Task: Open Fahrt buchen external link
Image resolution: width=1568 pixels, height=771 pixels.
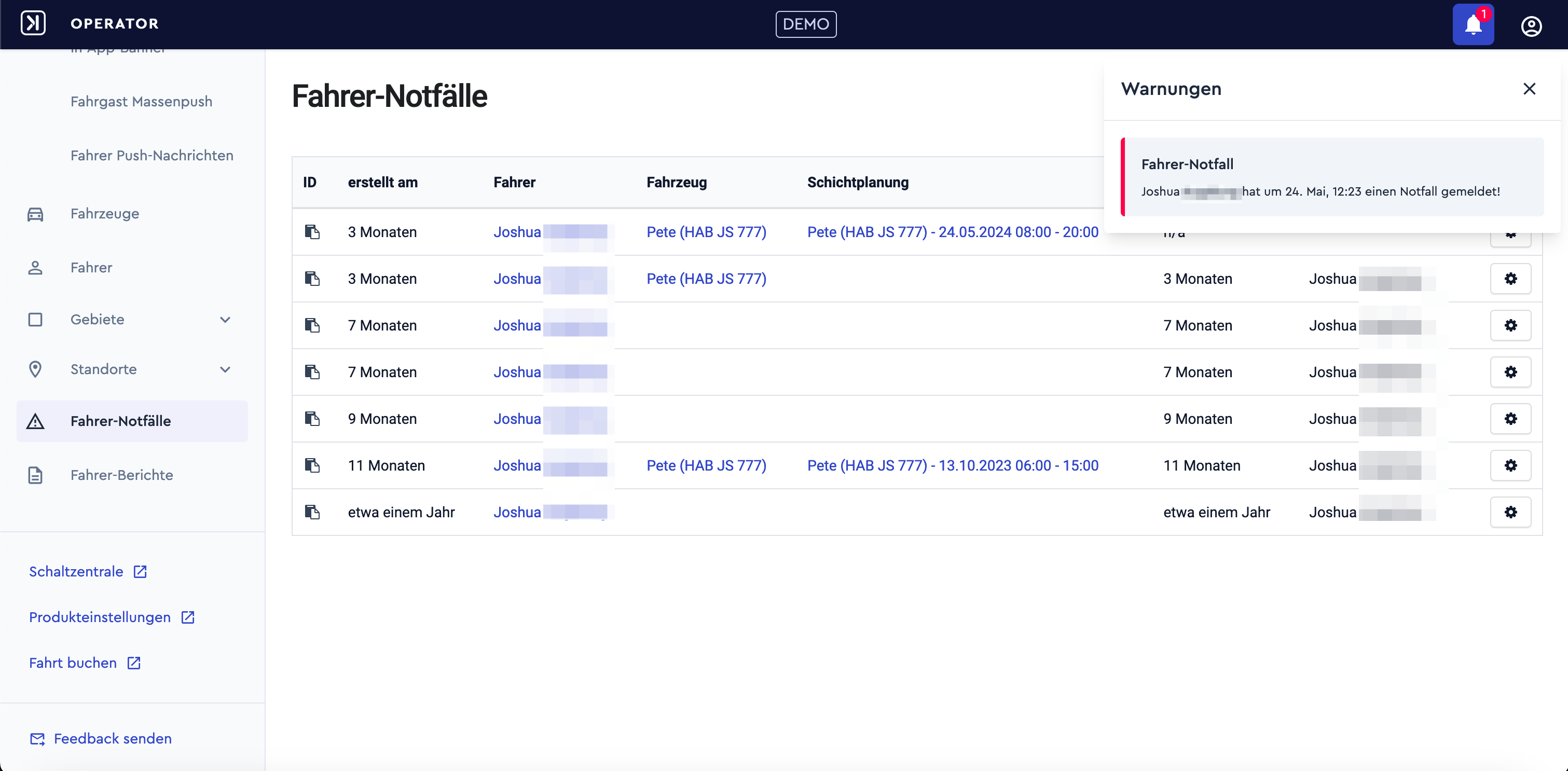Action: coord(85,663)
